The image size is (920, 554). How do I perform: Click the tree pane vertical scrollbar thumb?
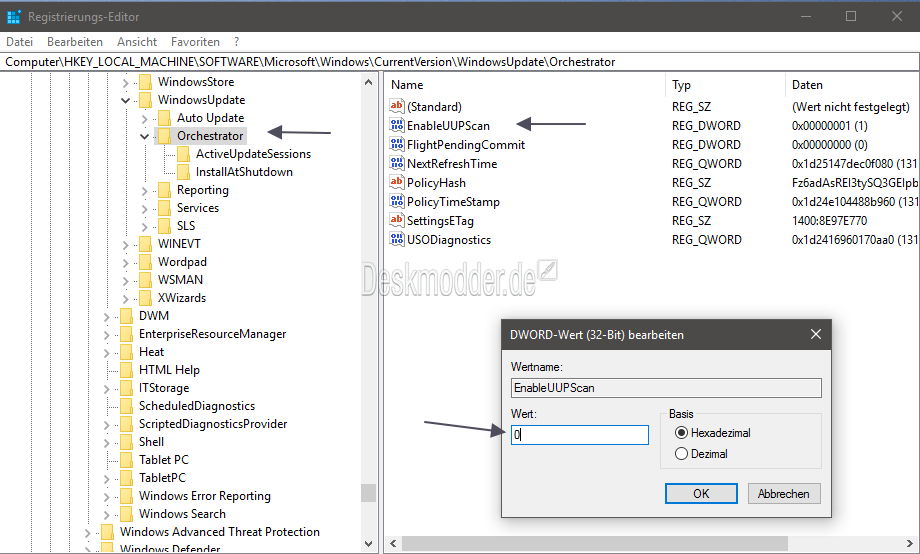[x=368, y=493]
